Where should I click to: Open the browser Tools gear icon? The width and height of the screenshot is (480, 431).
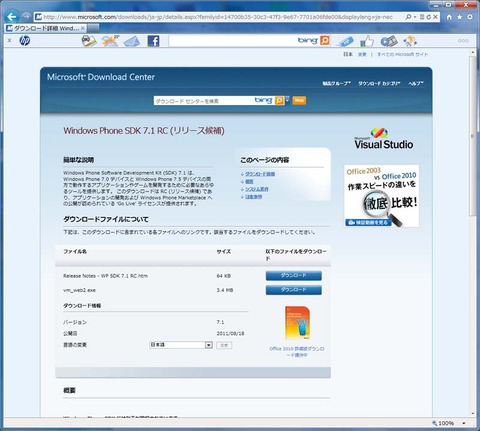(x=470, y=17)
